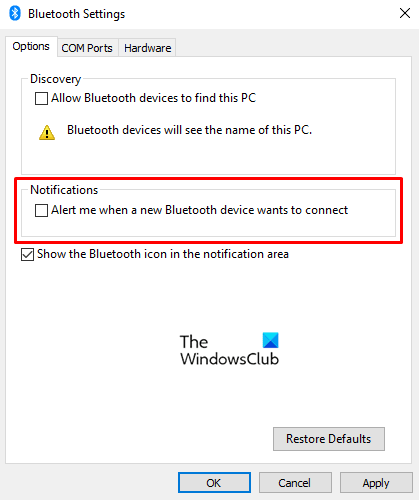Click the Bluetooth icon in the title bar

(x=15, y=14)
